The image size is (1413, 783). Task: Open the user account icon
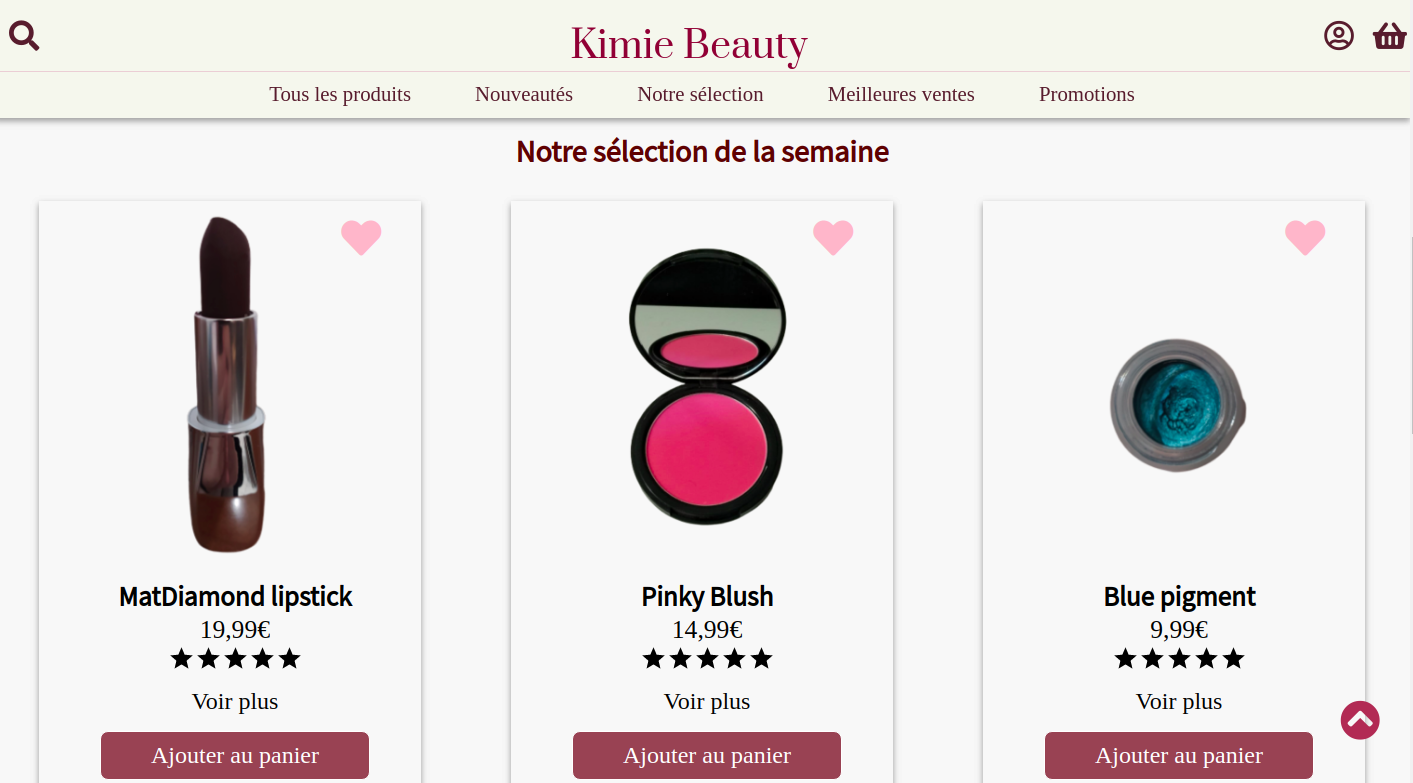1339,36
